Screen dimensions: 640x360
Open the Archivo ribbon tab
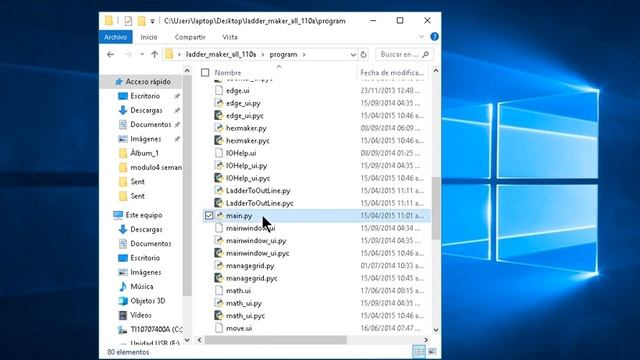point(116,37)
